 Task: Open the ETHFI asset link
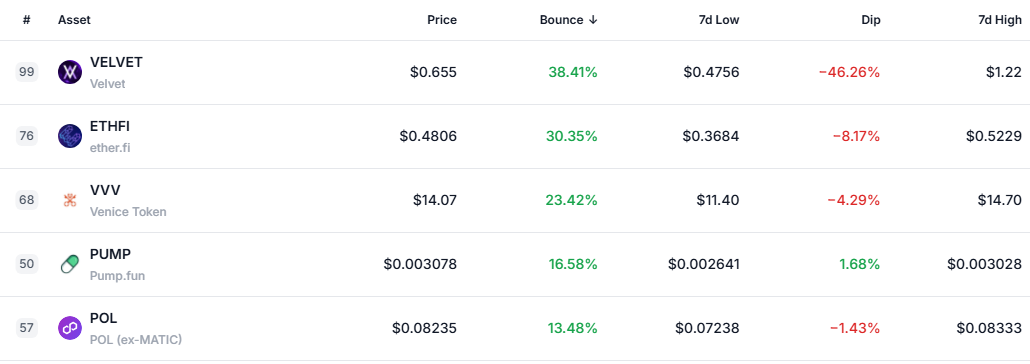tap(110, 126)
